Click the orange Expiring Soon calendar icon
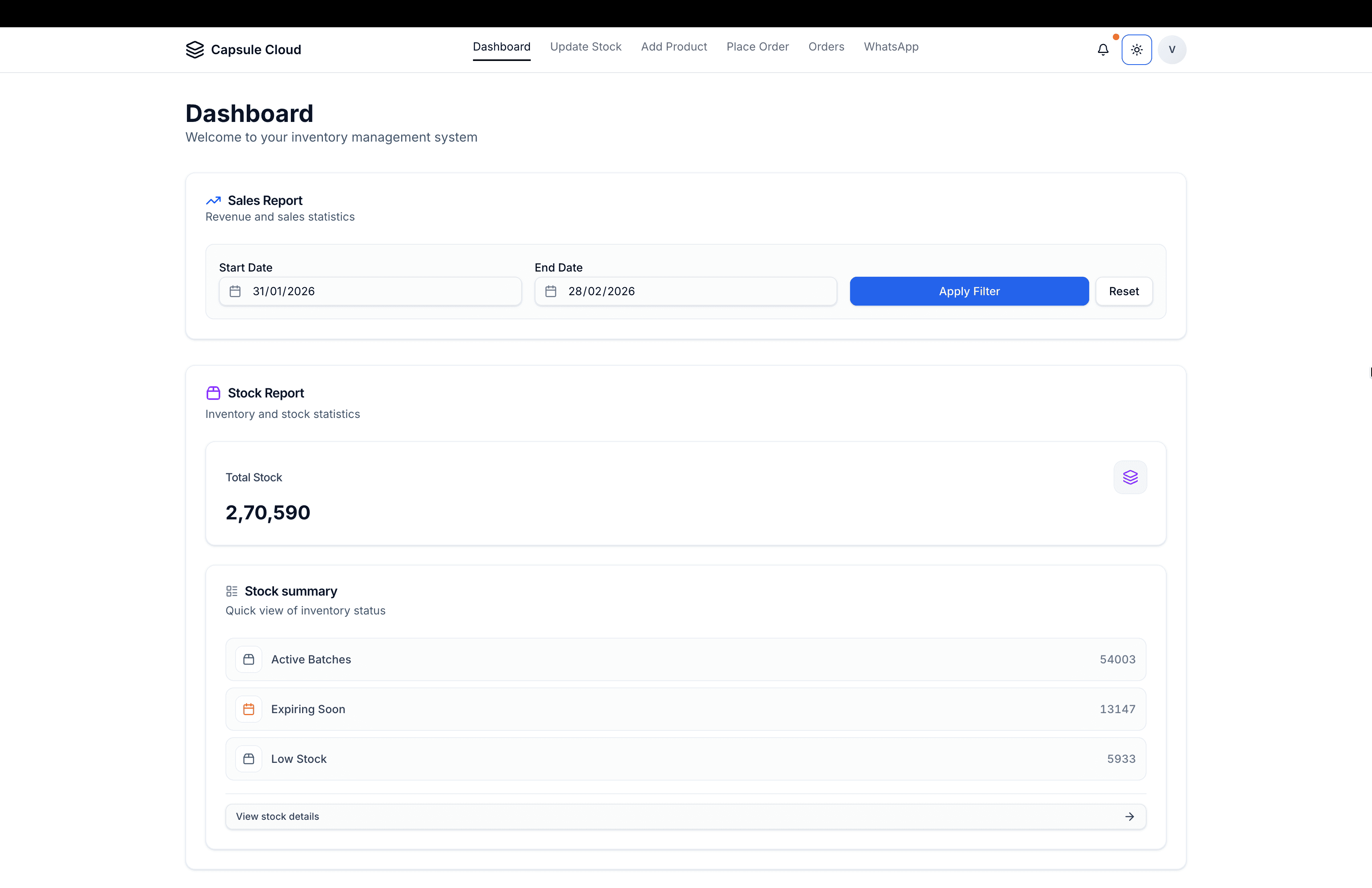The image size is (1372, 888). pos(249,709)
